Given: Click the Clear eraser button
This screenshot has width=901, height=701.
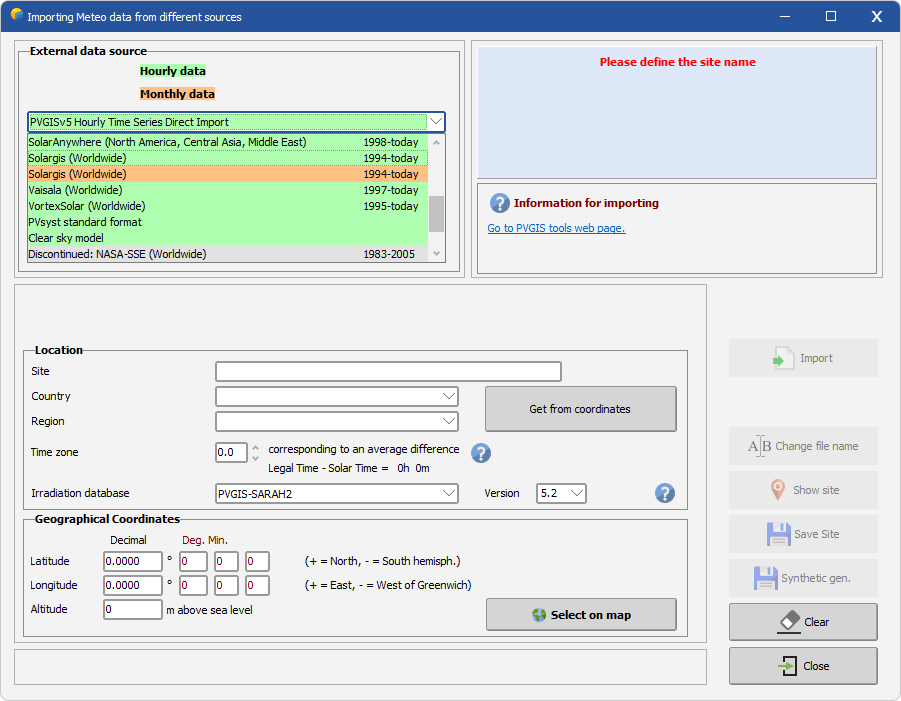Looking at the screenshot, I should (803, 622).
